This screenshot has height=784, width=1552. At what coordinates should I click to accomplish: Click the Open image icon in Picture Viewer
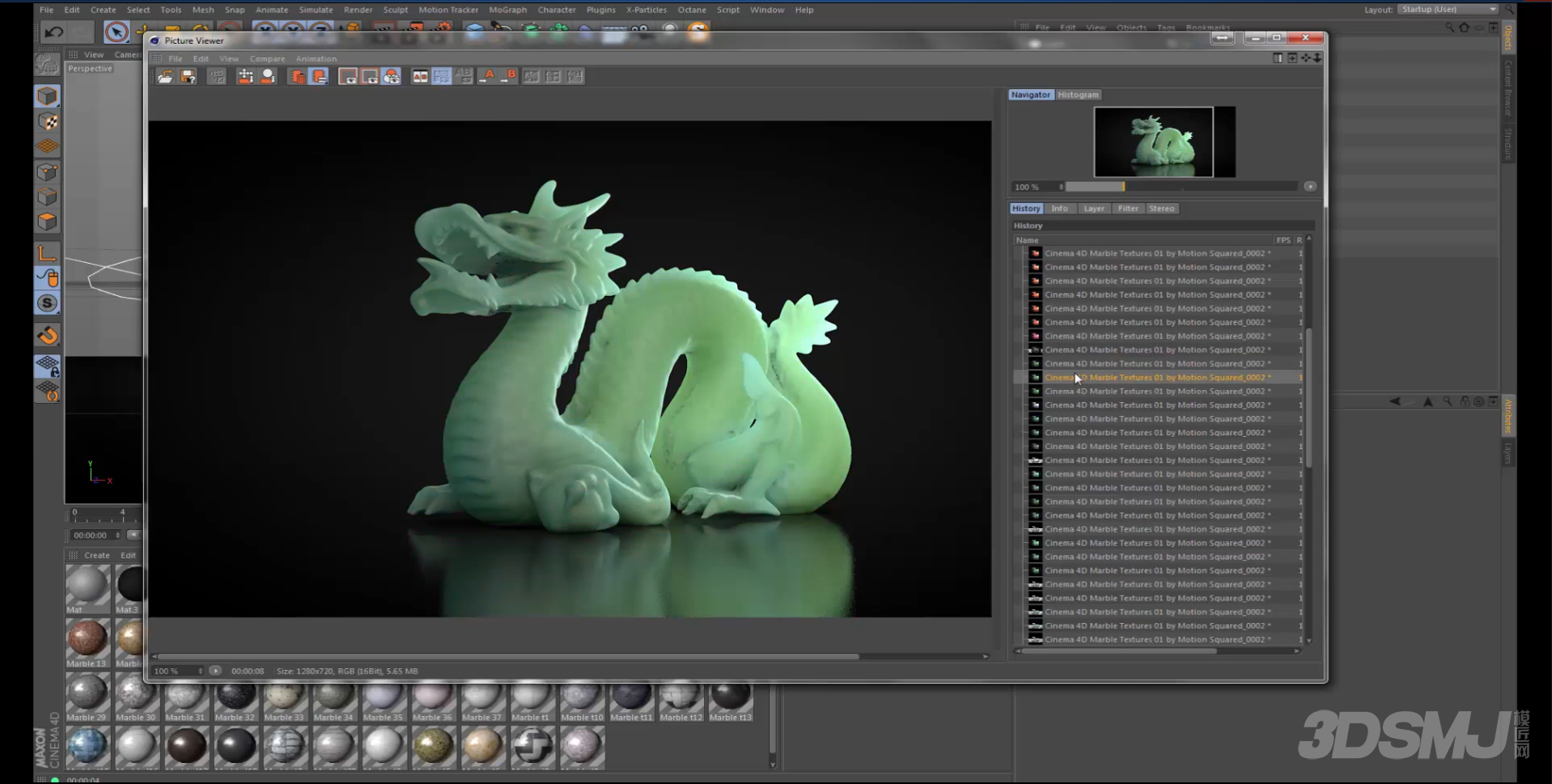click(x=165, y=76)
